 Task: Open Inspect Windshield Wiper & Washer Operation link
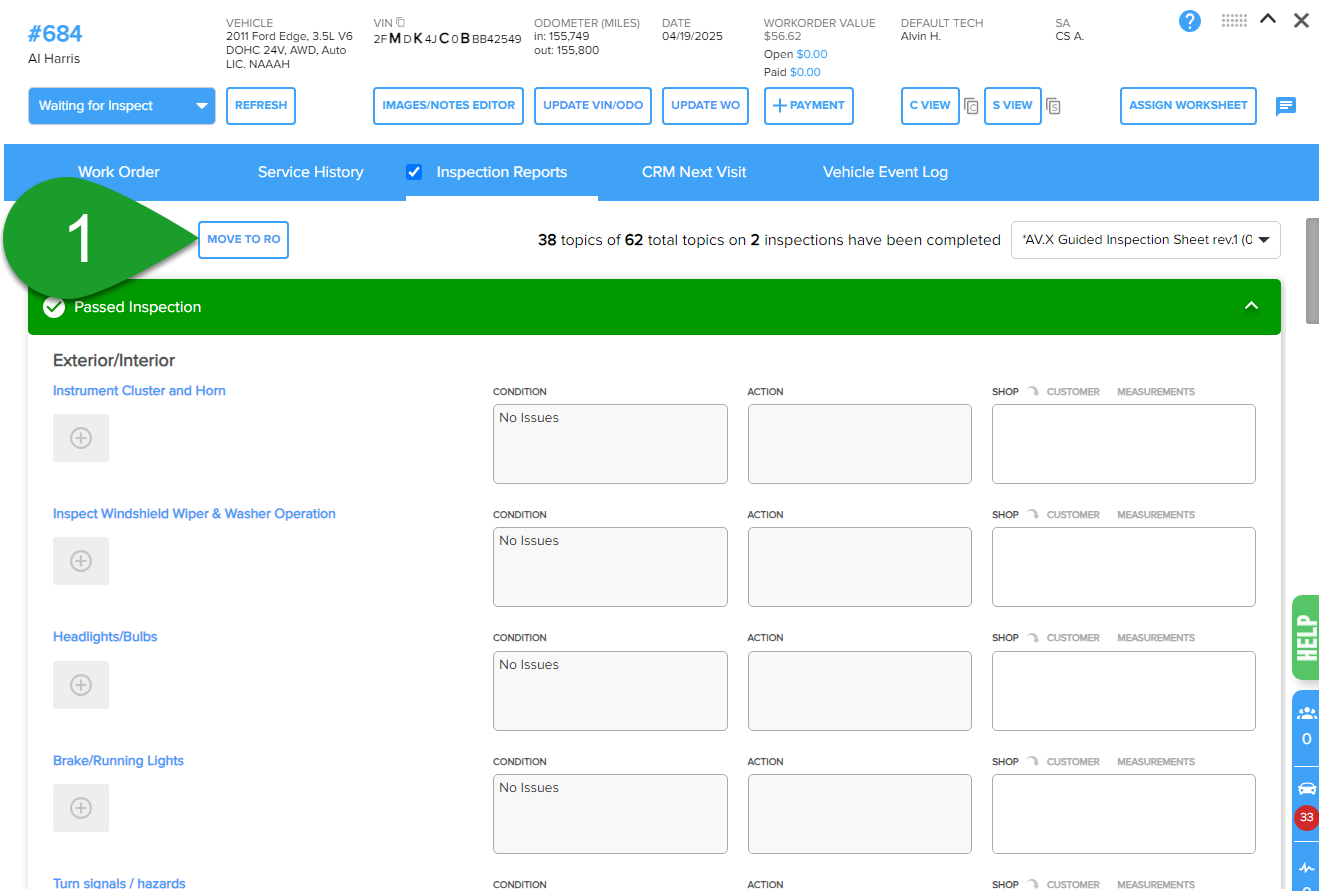point(194,514)
